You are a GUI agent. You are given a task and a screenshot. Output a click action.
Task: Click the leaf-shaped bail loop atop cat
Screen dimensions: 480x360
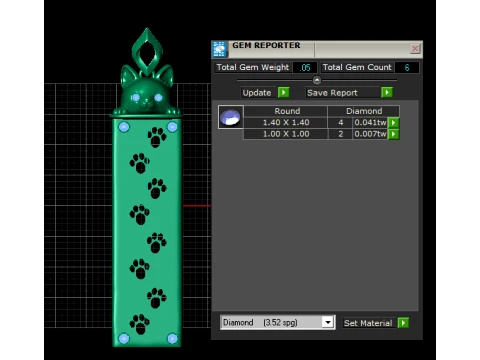coord(147,52)
